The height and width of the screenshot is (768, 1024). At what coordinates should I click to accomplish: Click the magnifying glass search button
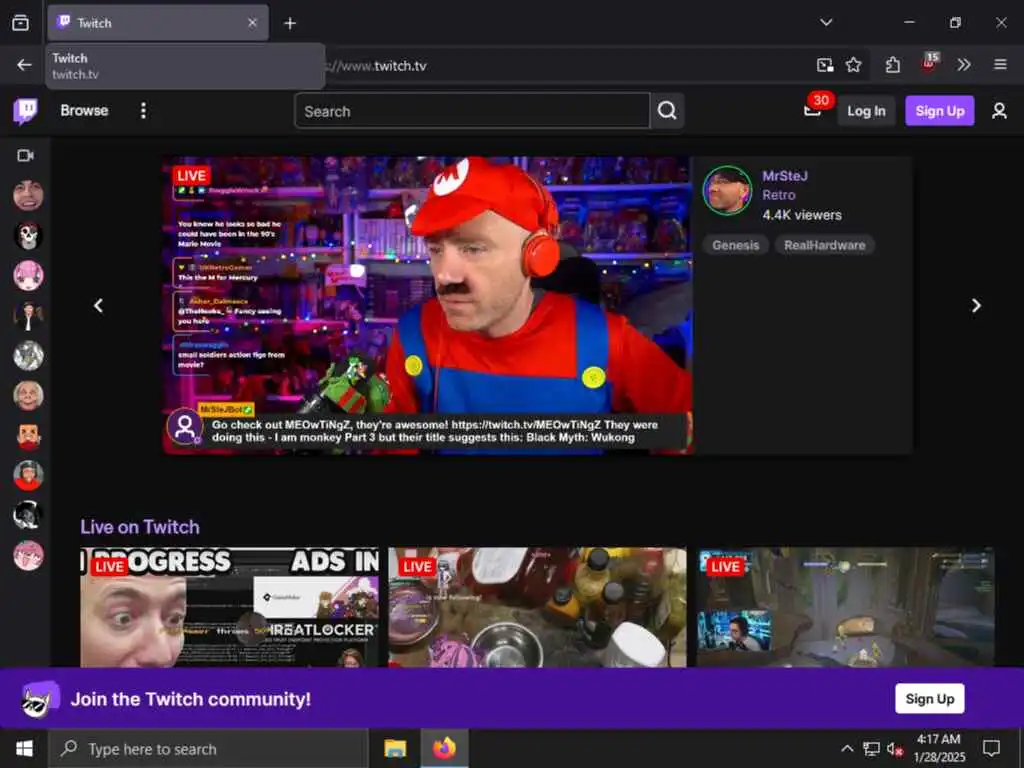pos(667,111)
